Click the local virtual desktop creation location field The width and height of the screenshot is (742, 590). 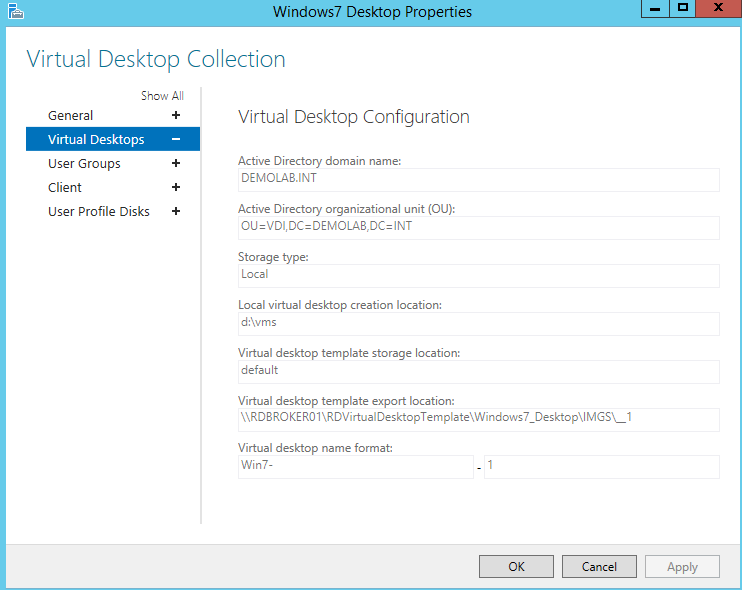pyautogui.click(x=478, y=323)
